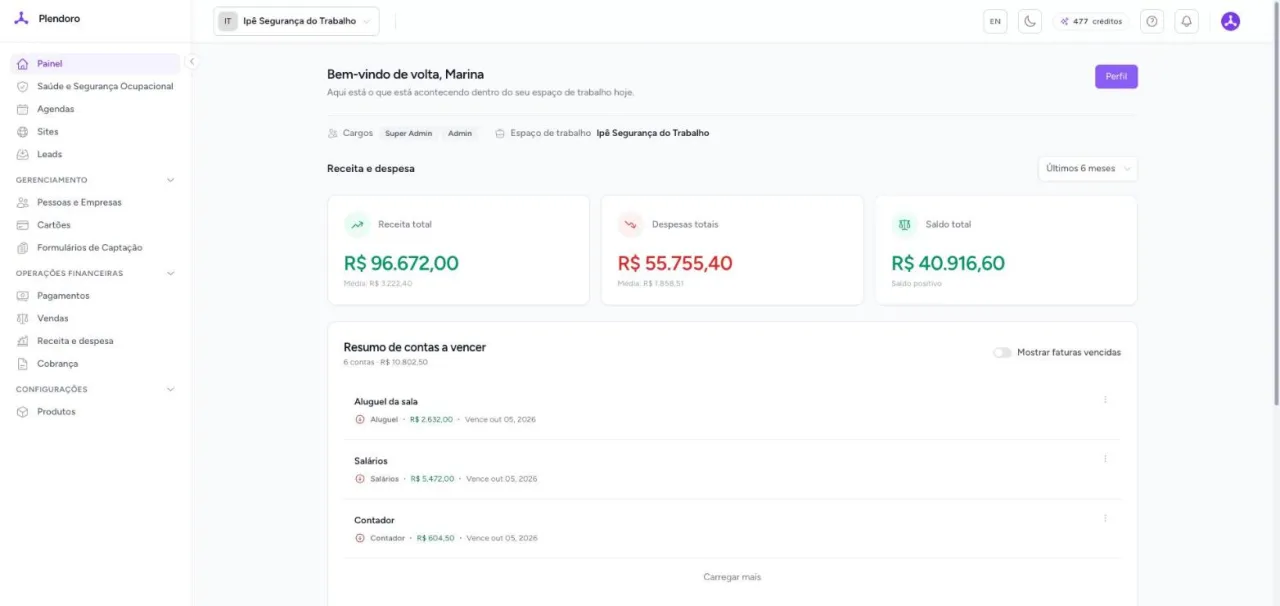This screenshot has height=606, width=1280.
Task: Open Receita e despesa in sidebar
Action: 95,341
